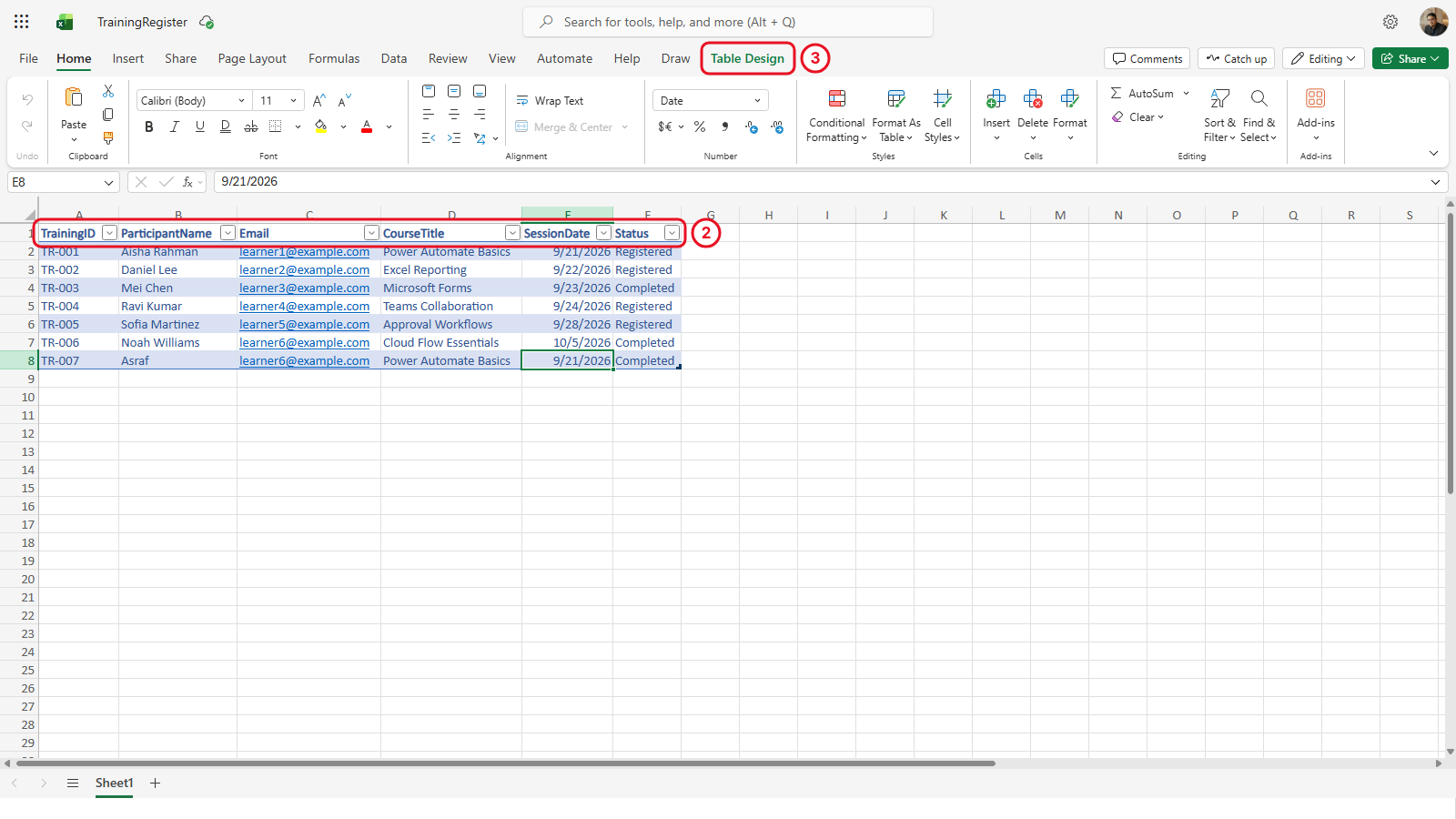Click the Catch up button
Screen dimensions: 1456x819
tap(1236, 58)
